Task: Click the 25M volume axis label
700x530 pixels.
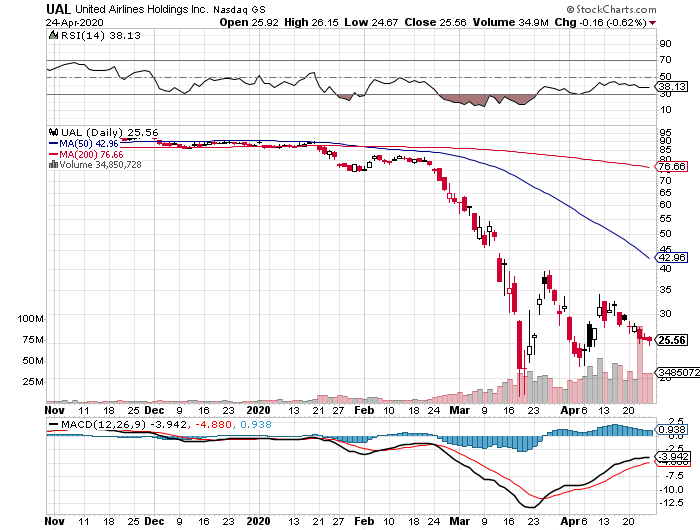Action: coord(33,382)
